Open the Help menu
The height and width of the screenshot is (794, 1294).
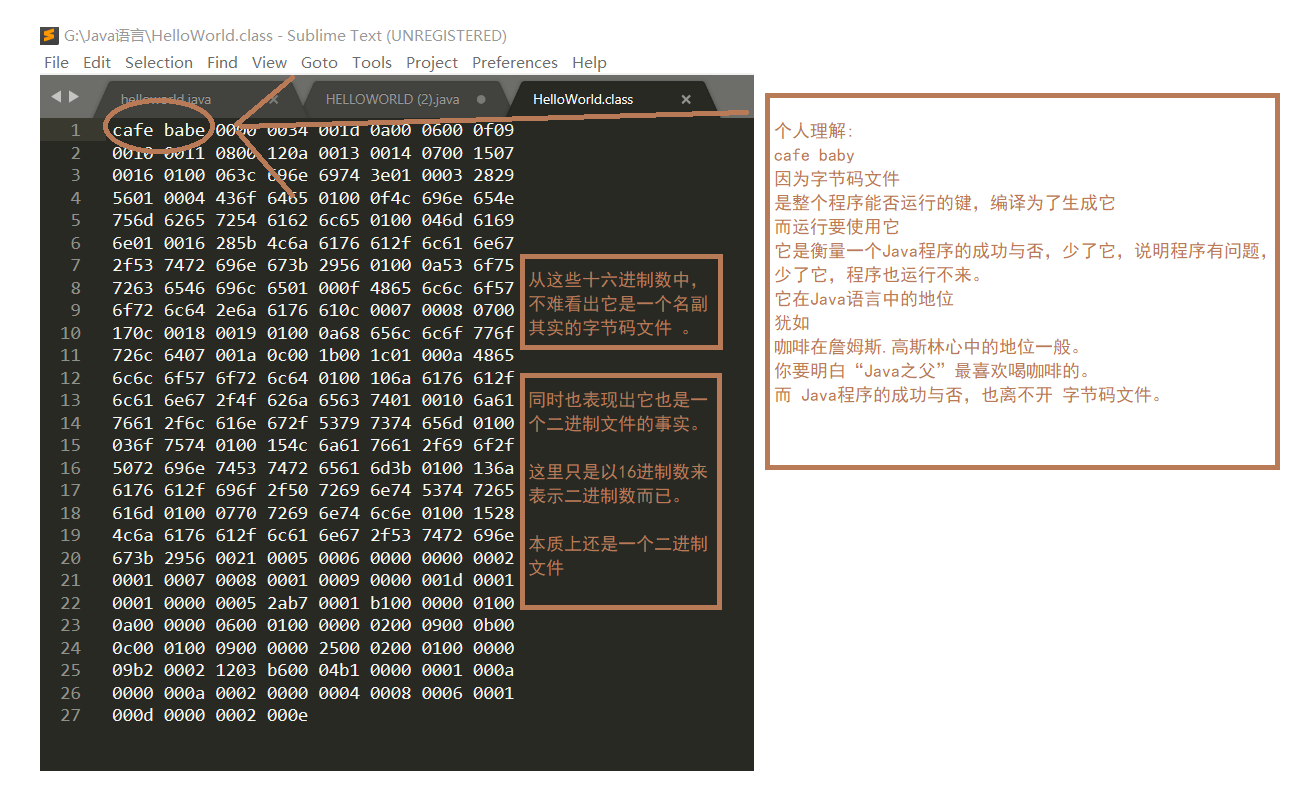589,62
